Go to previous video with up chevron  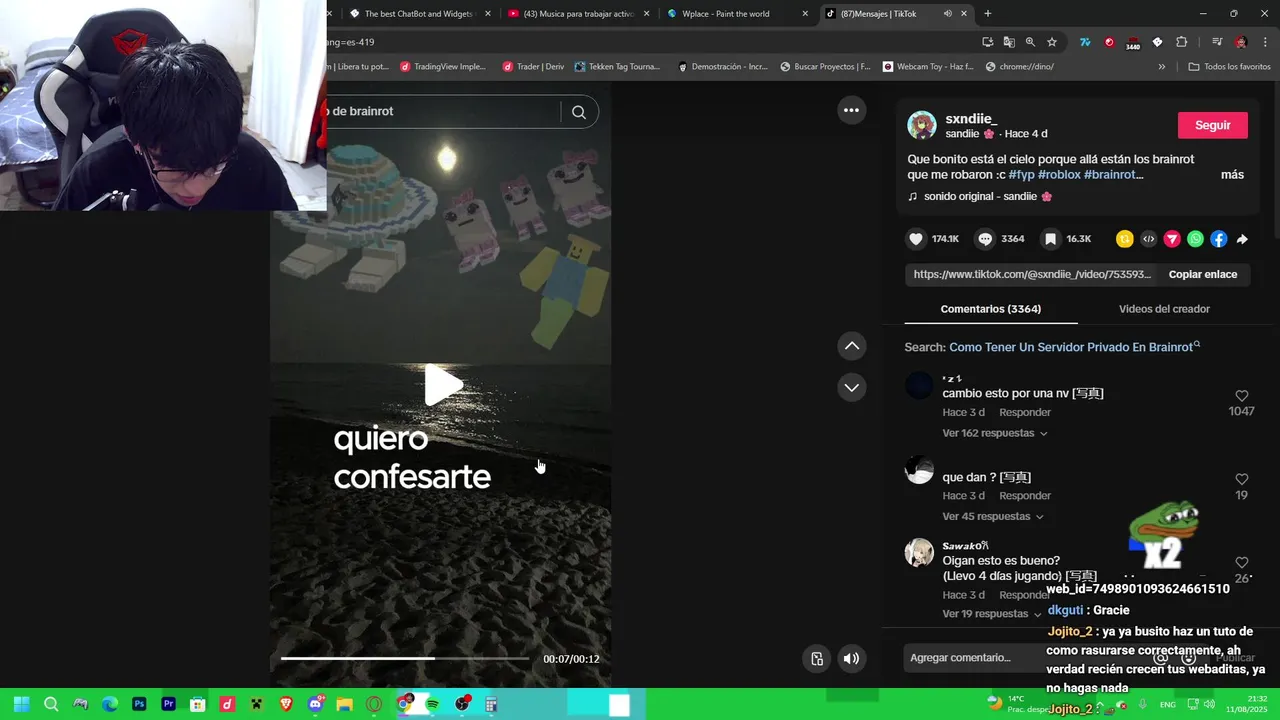[852, 346]
